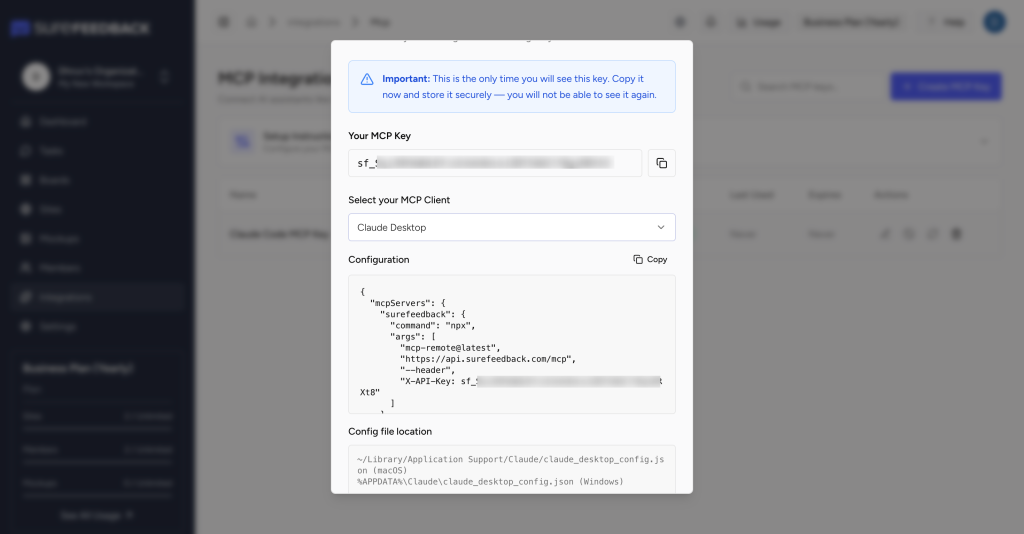Click the Config file location heading
Image resolution: width=1024 pixels, height=534 pixels.
coord(390,432)
